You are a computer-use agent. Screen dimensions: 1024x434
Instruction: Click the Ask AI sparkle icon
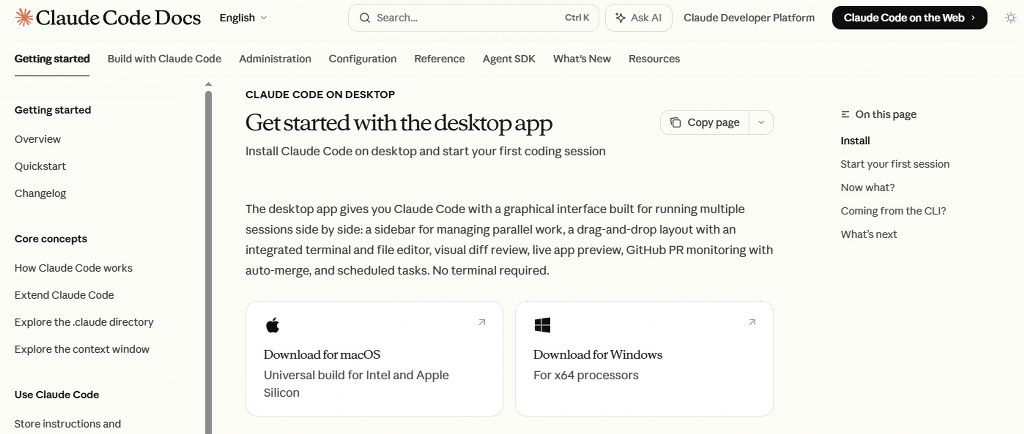(x=620, y=18)
